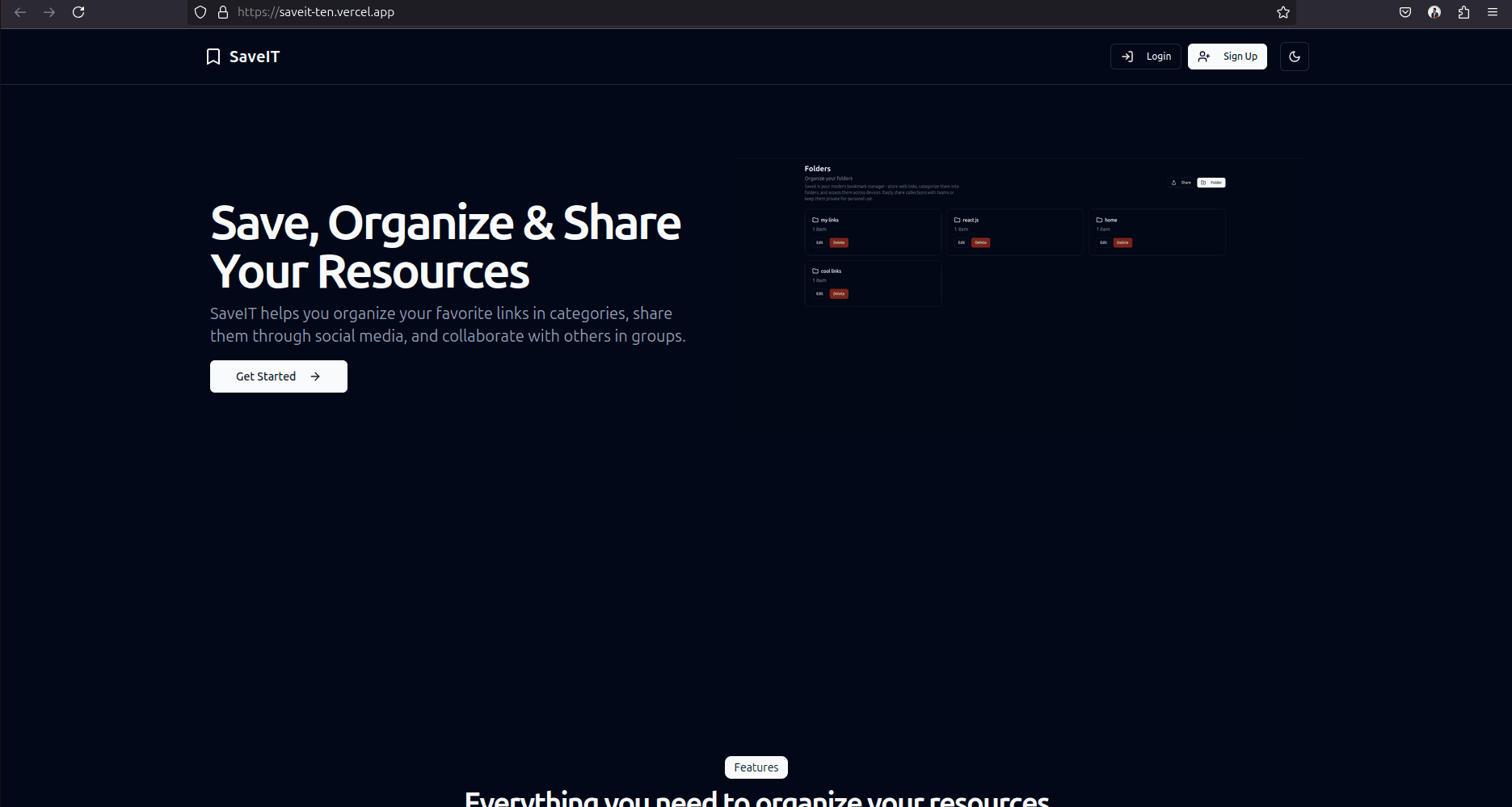
Task: Click the SaveIT brand name text
Action: [x=255, y=57]
